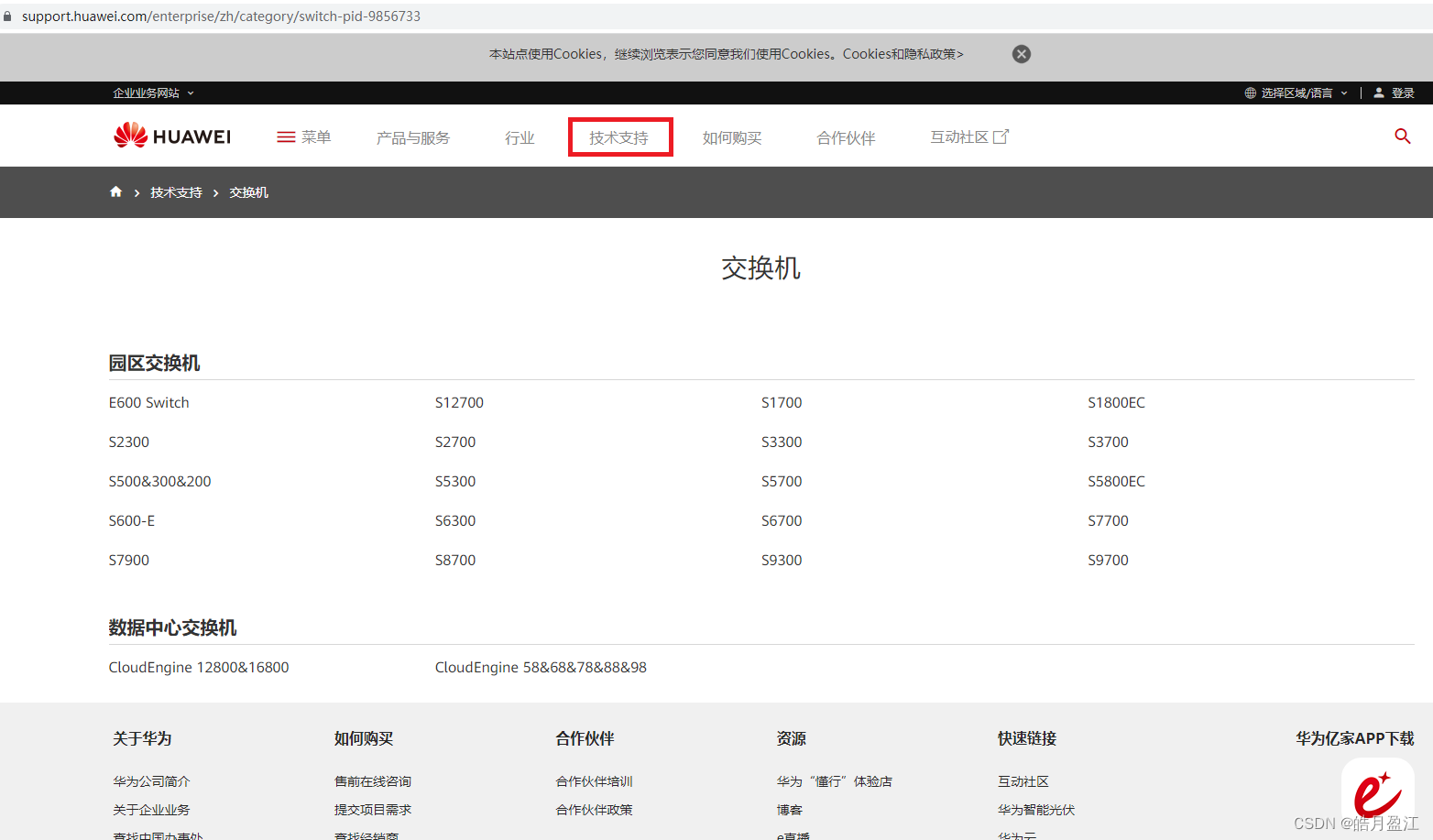The image size is (1433, 840).
Task: Open S12700 product link
Action: tap(459, 402)
